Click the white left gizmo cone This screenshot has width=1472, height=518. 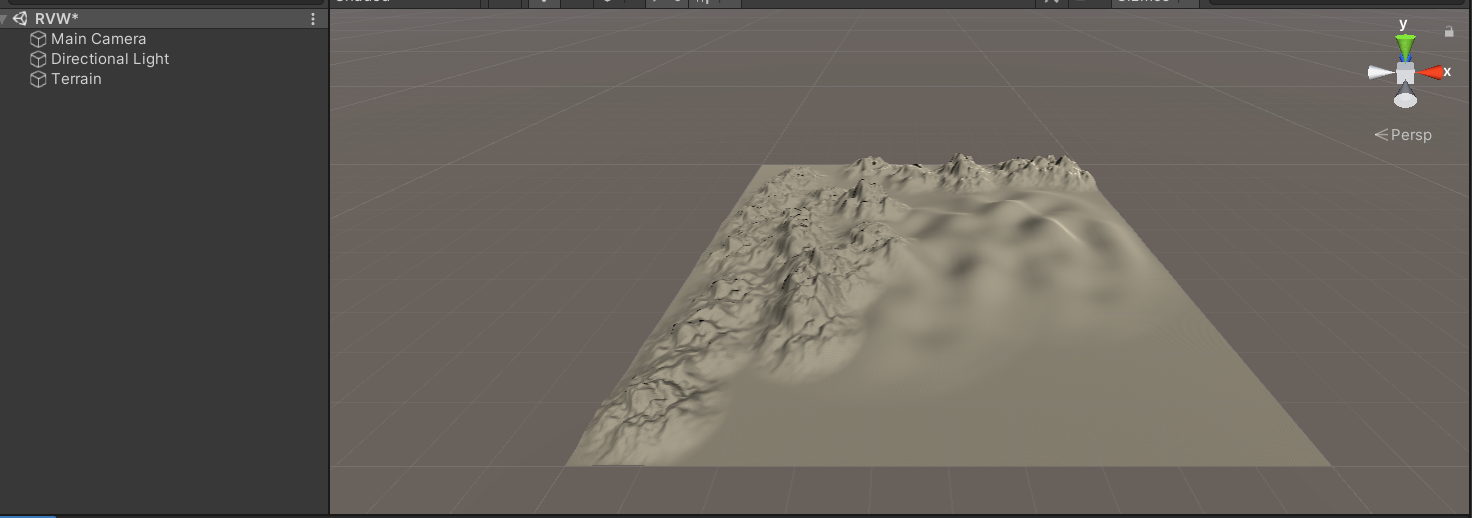1381,72
